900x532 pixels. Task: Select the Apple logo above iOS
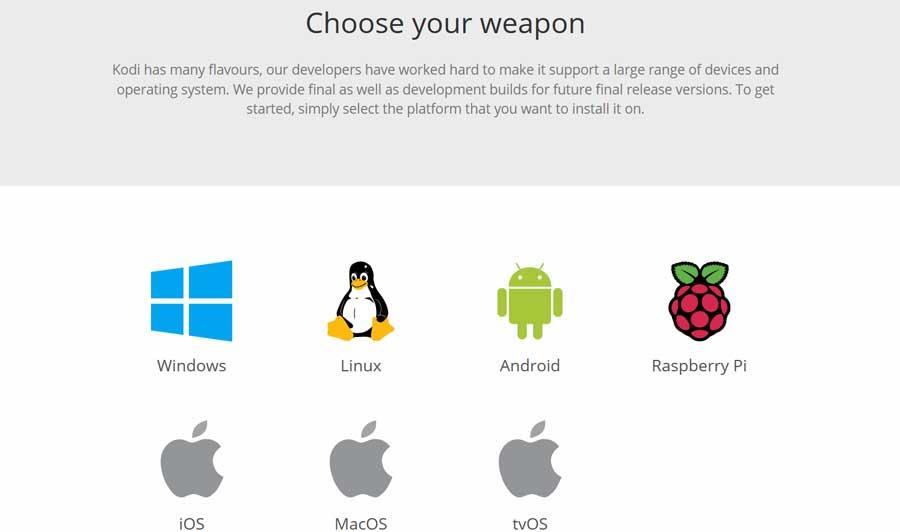192,459
